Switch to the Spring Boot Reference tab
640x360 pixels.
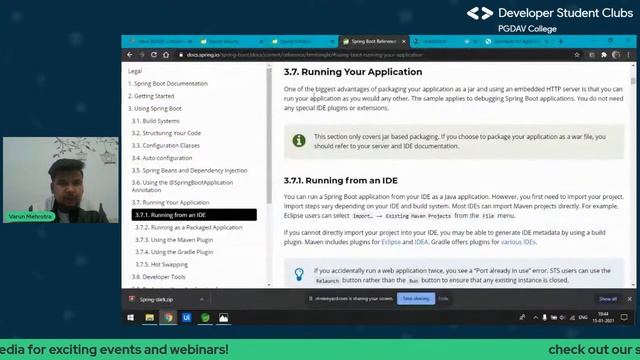pyautogui.click(x=373, y=42)
